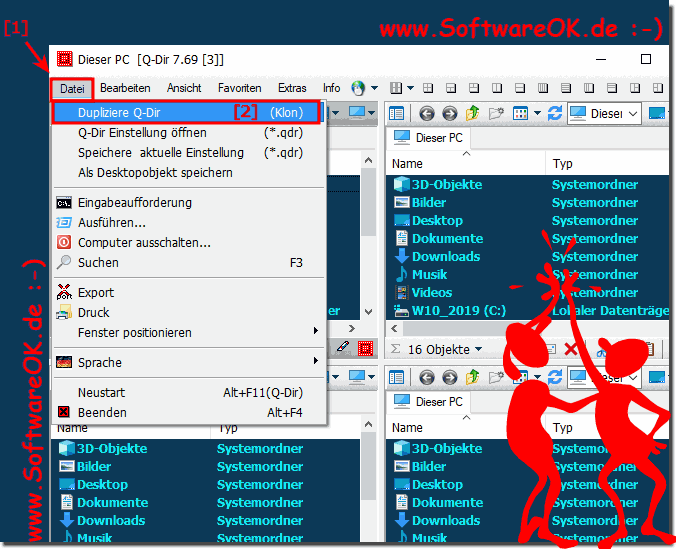
Task: Choose Q-Dir Einstellung öffnen
Action: 190,133
